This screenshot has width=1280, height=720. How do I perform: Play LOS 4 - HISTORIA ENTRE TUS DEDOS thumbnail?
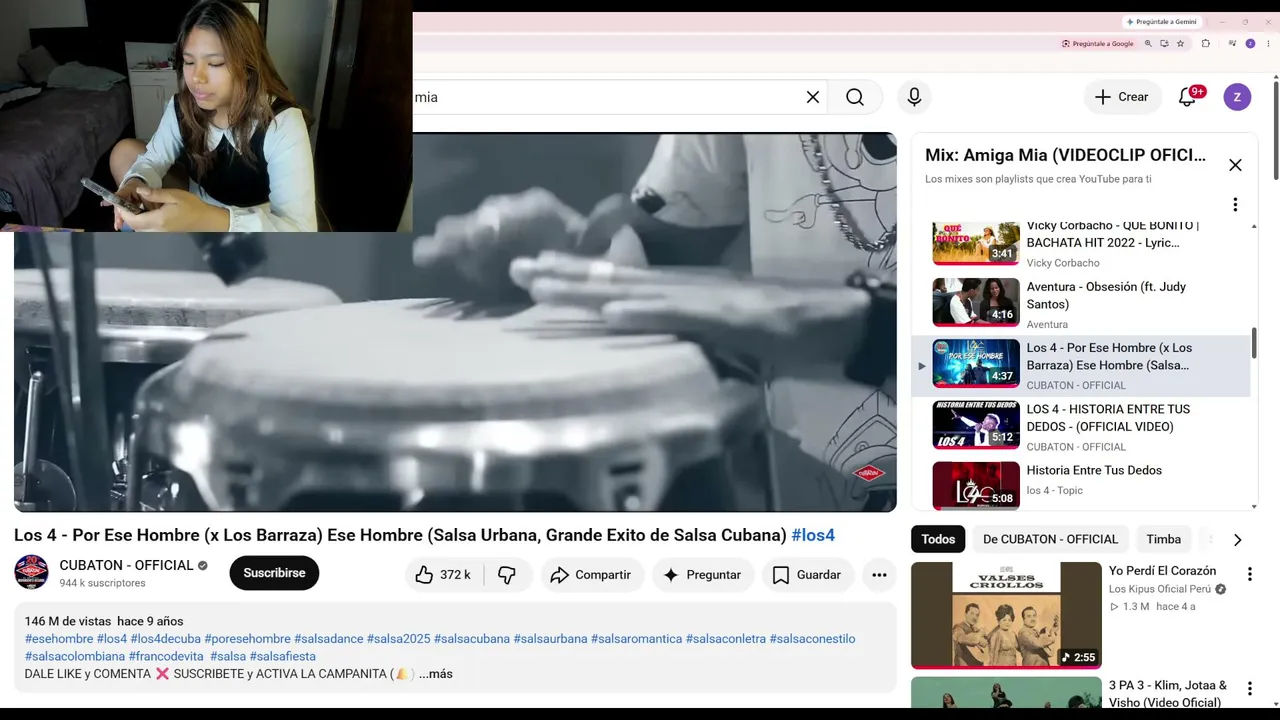pyautogui.click(x=976, y=425)
